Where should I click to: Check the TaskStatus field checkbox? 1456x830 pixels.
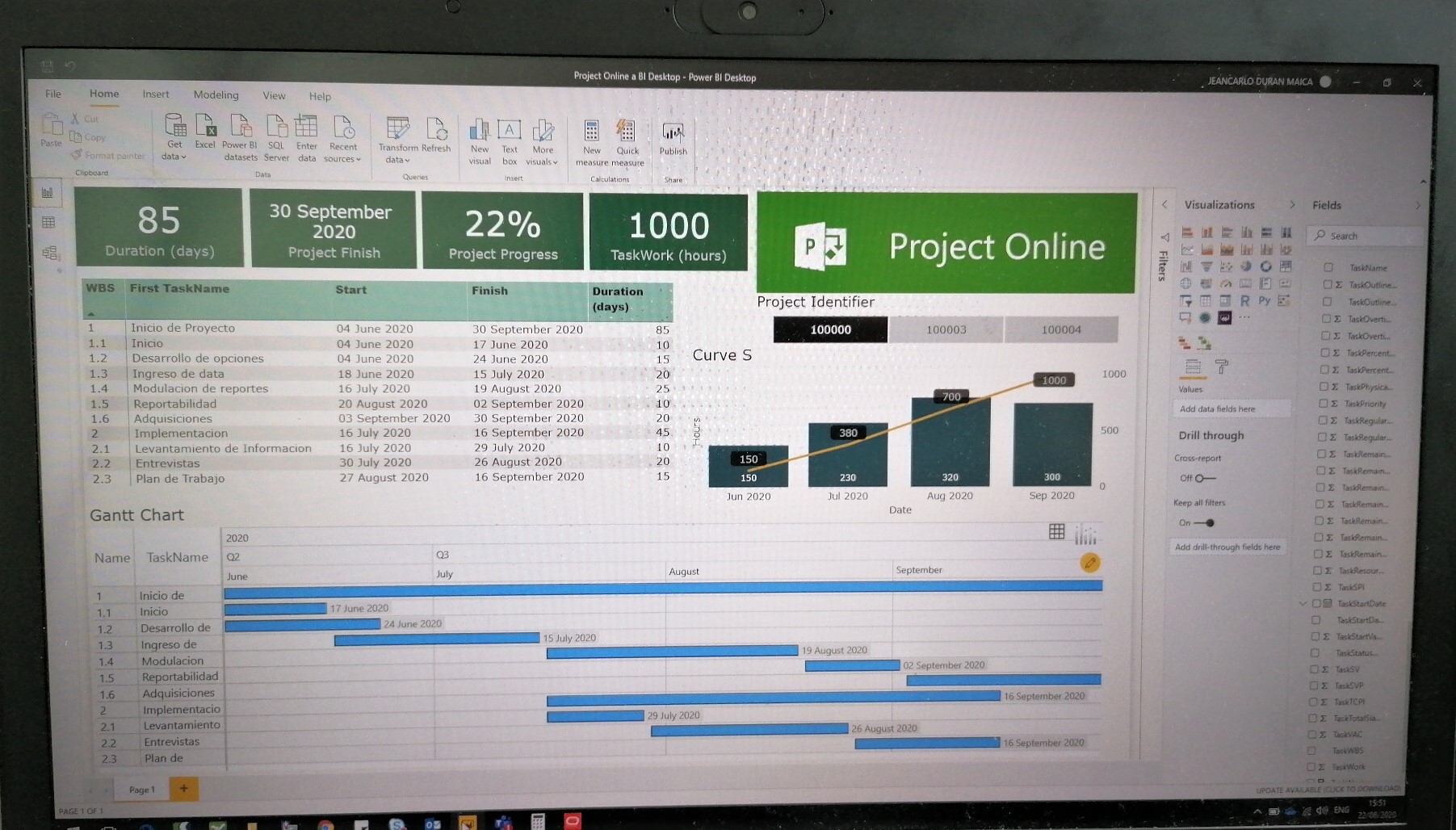1315,652
